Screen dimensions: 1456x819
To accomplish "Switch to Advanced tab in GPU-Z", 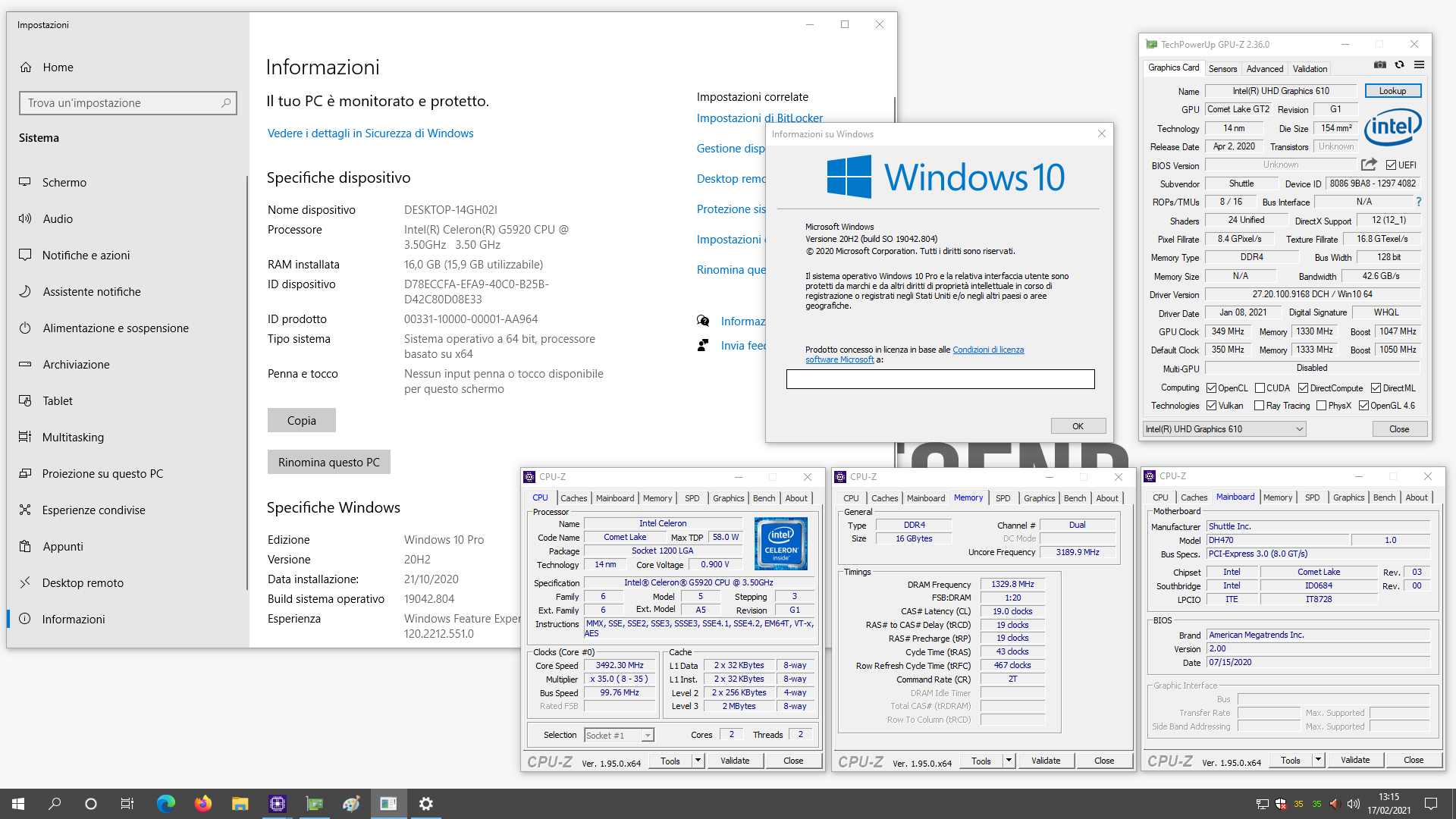I will pos(1265,69).
